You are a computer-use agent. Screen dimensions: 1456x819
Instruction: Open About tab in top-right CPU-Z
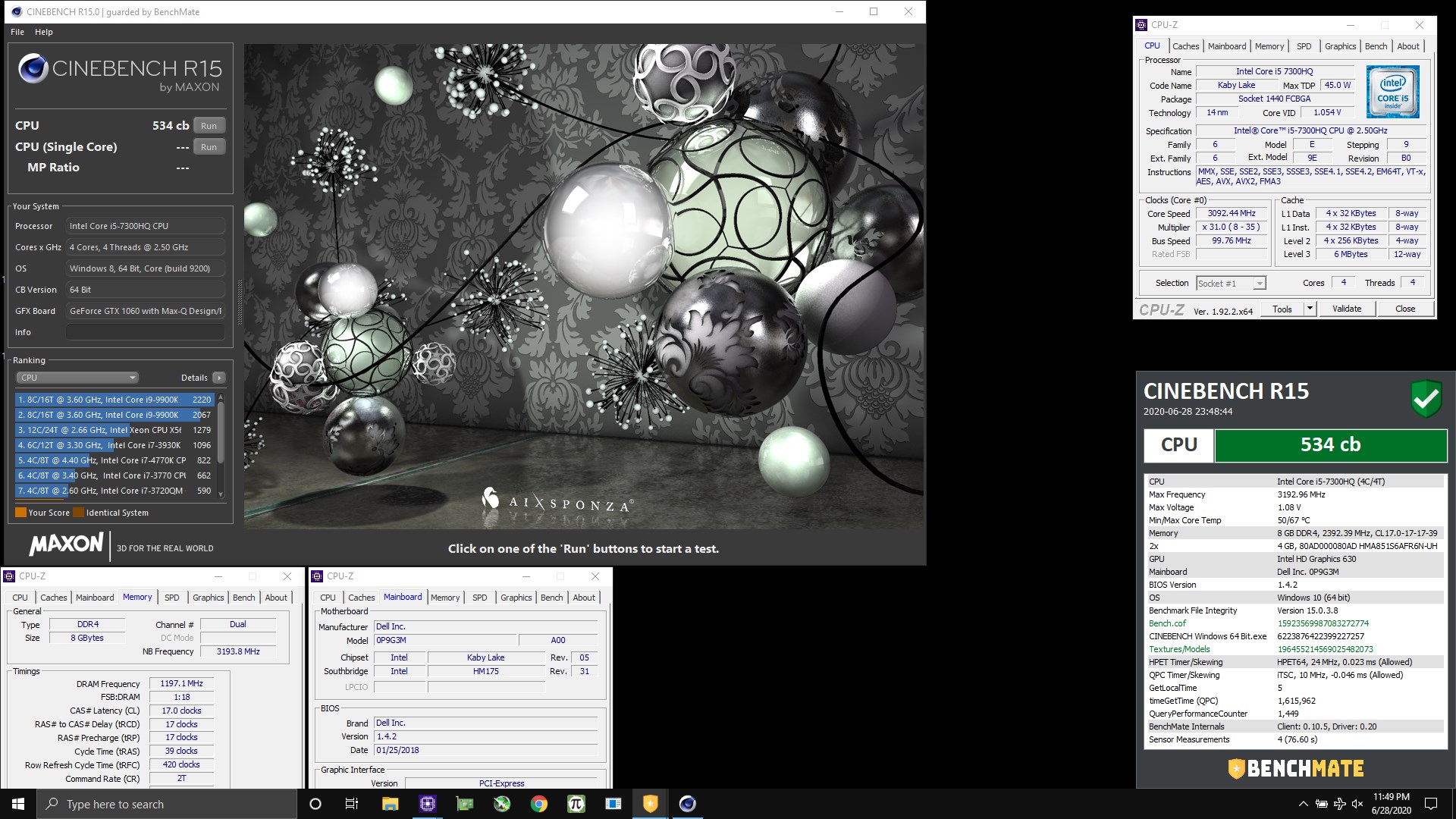click(1408, 46)
